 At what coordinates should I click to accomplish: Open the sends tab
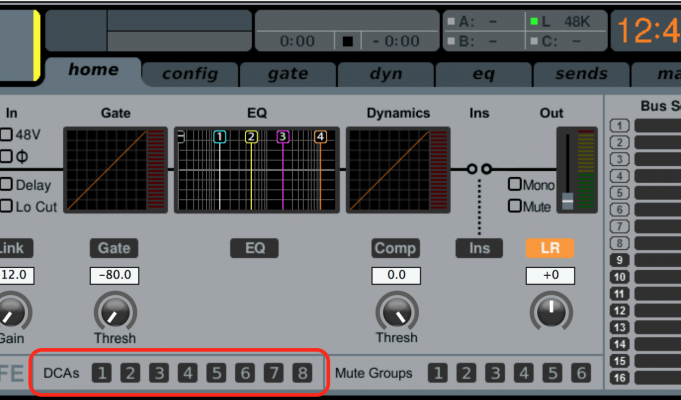click(582, 74)
